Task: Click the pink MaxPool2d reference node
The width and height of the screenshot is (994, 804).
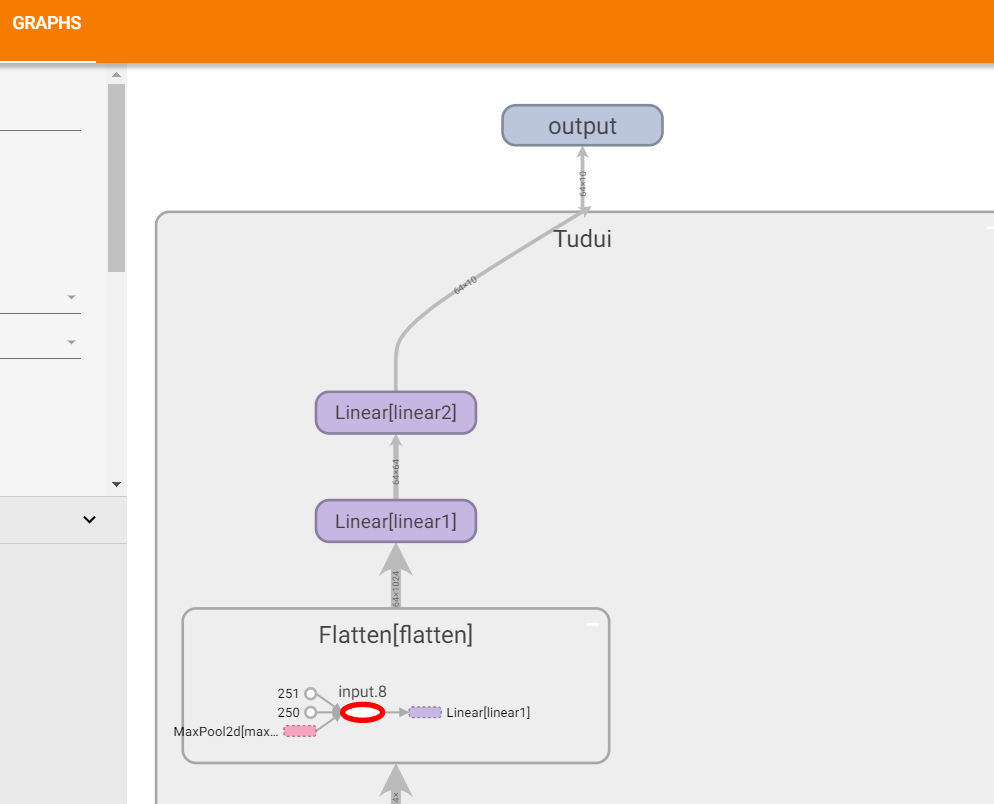Action: (299, 731)
